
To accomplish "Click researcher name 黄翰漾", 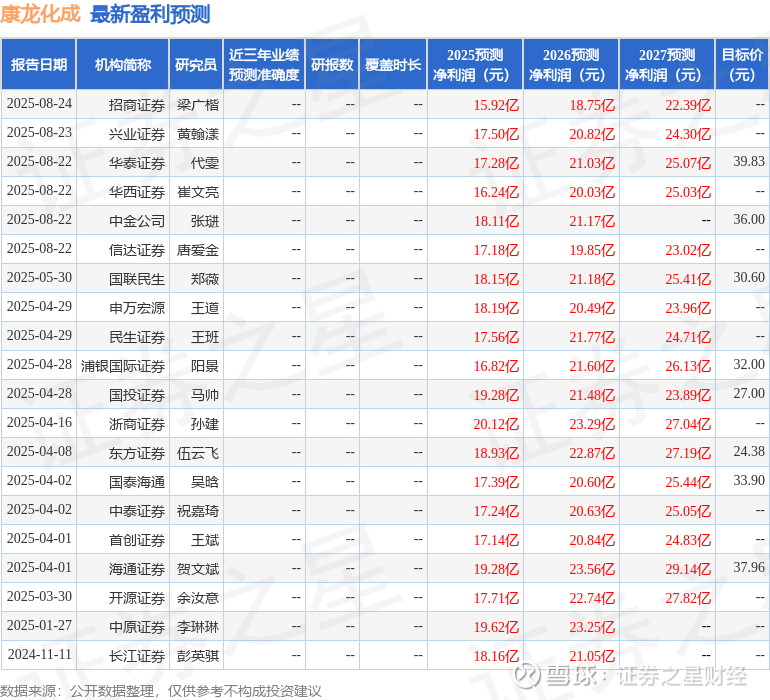I will pos(198,134).
